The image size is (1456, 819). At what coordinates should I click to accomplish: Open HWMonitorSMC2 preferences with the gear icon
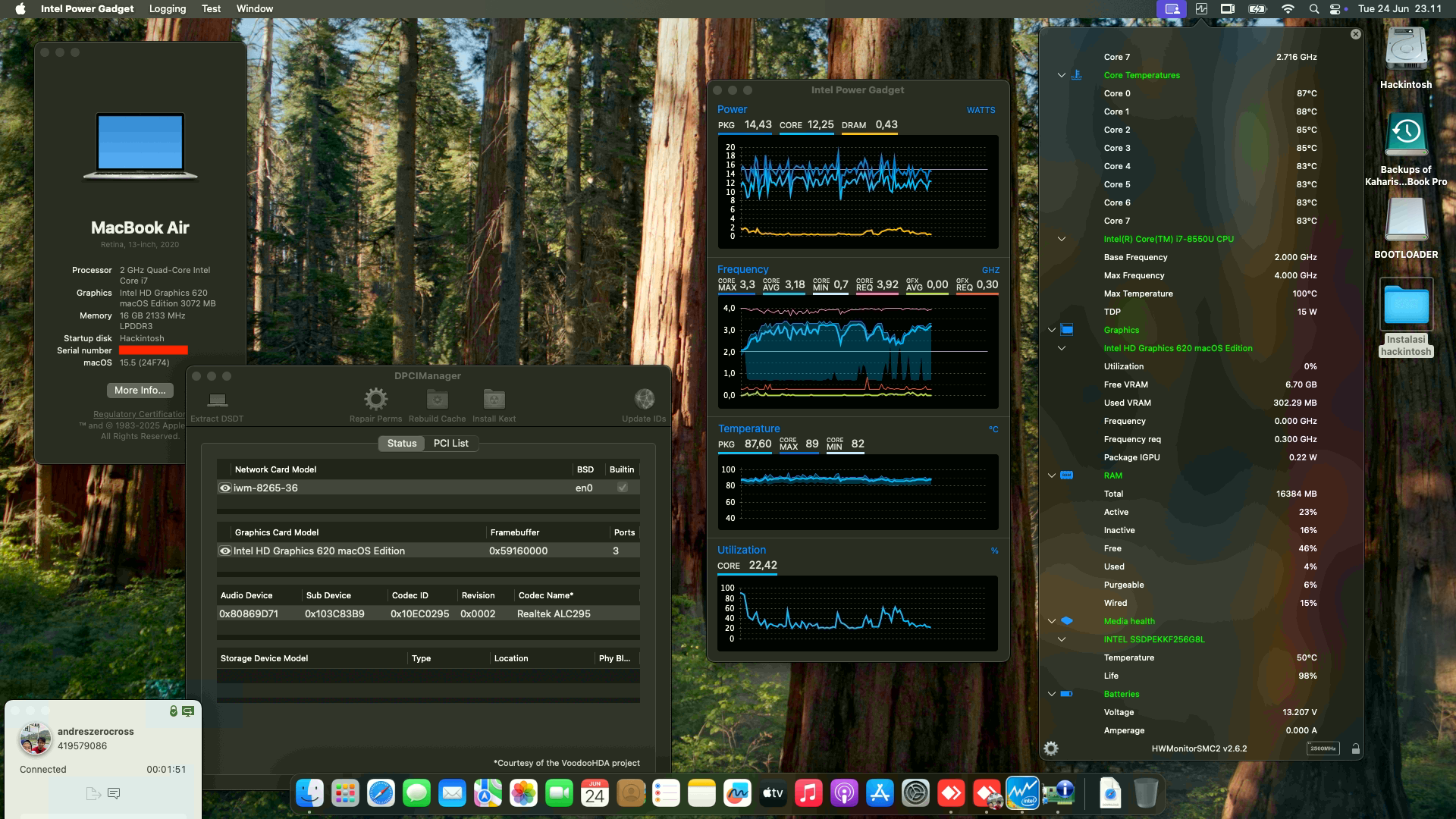(1052, 748)
